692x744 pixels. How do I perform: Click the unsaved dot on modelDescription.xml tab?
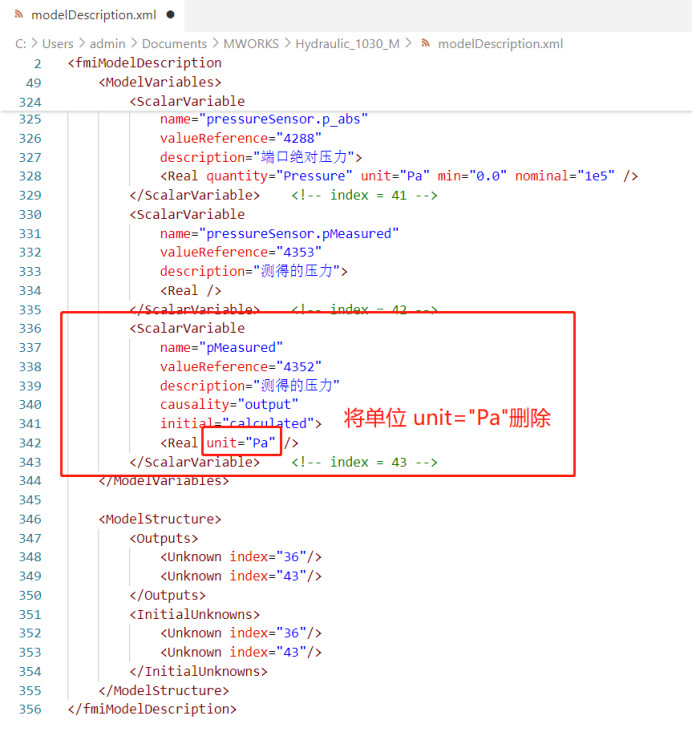(x=170, y=15)
